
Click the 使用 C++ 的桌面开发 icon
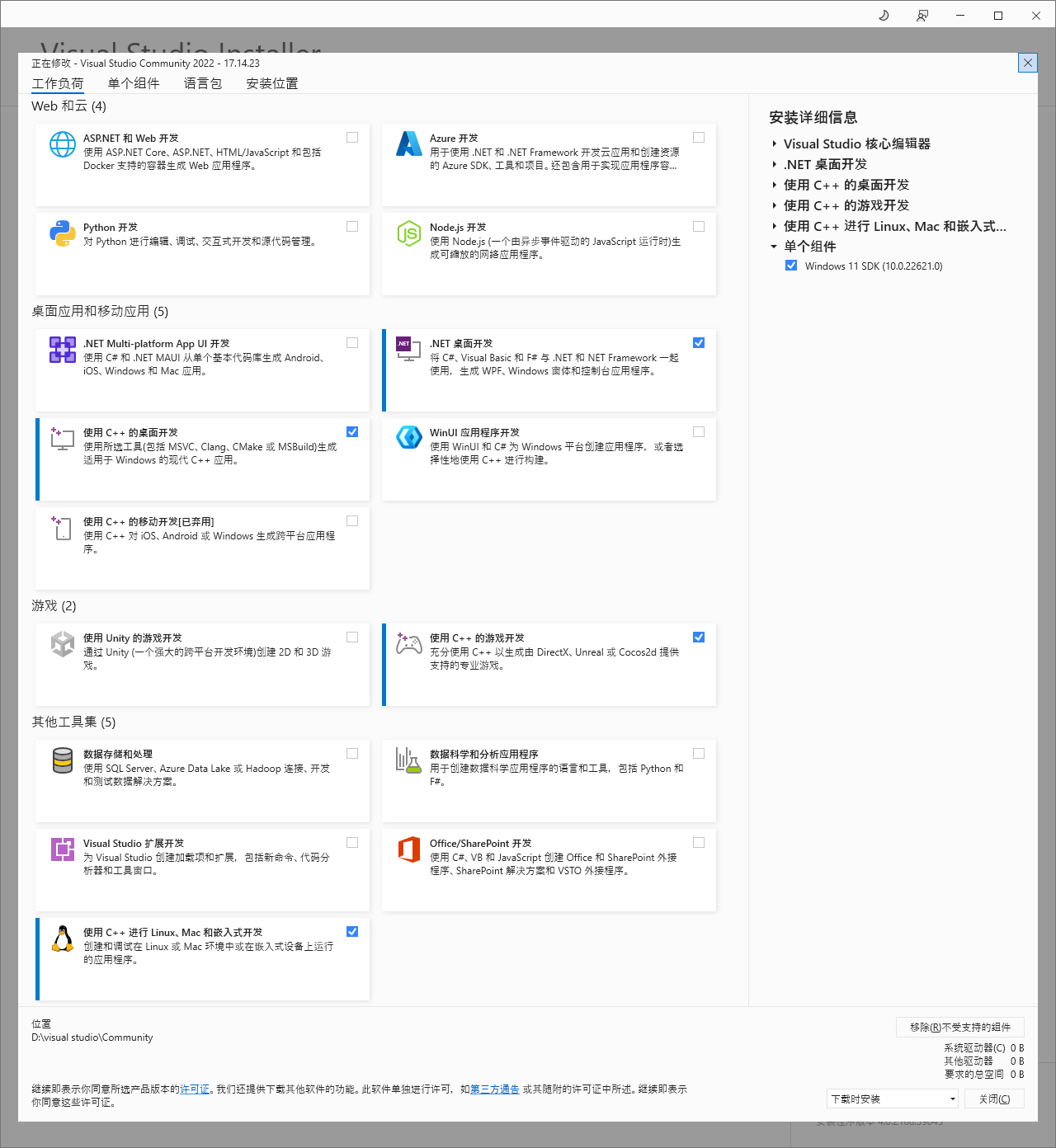coord(63,439)
